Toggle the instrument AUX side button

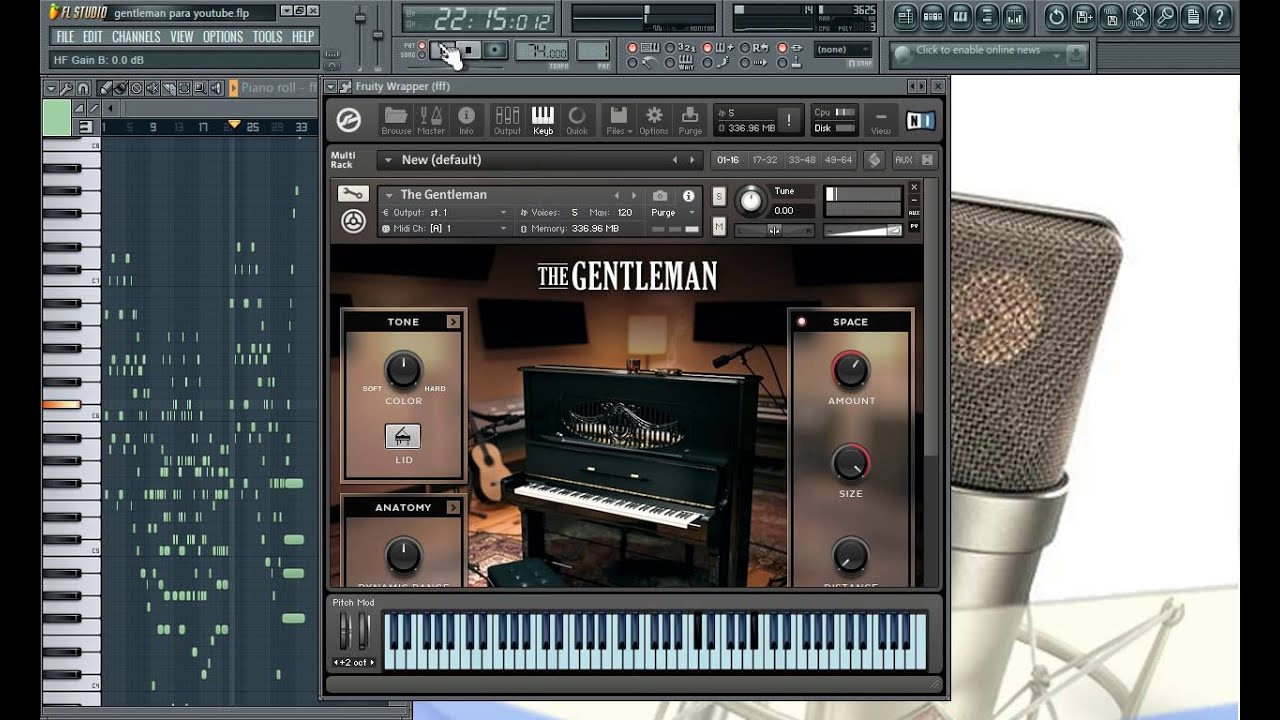tap(914, 213)
